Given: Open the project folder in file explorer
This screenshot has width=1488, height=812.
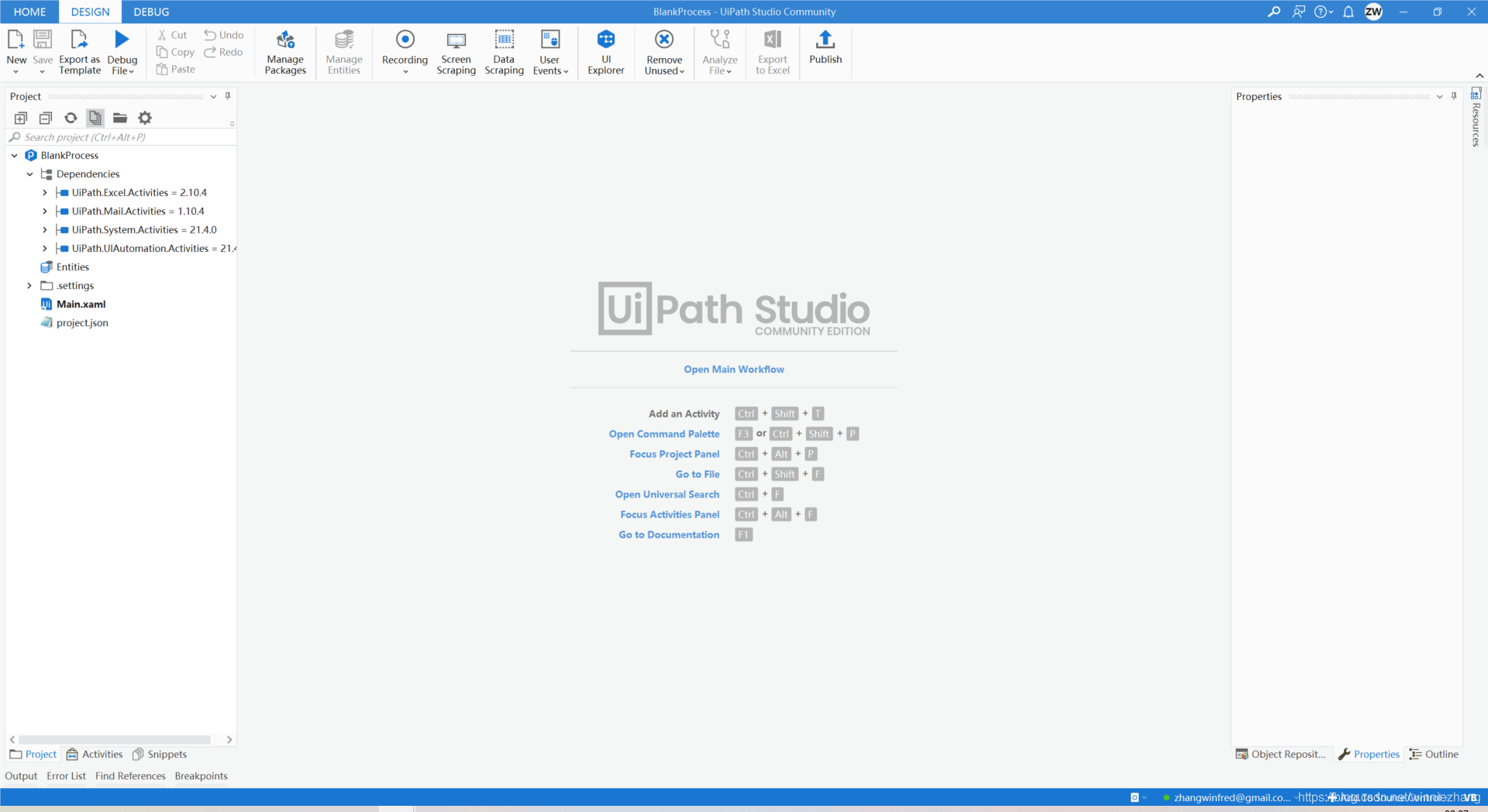Looking at the screenshot, I should (x=120, y=118).
